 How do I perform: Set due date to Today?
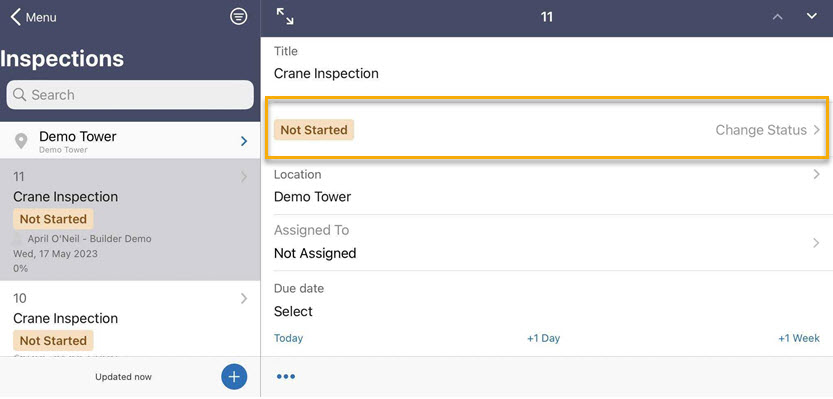[288, 338]
